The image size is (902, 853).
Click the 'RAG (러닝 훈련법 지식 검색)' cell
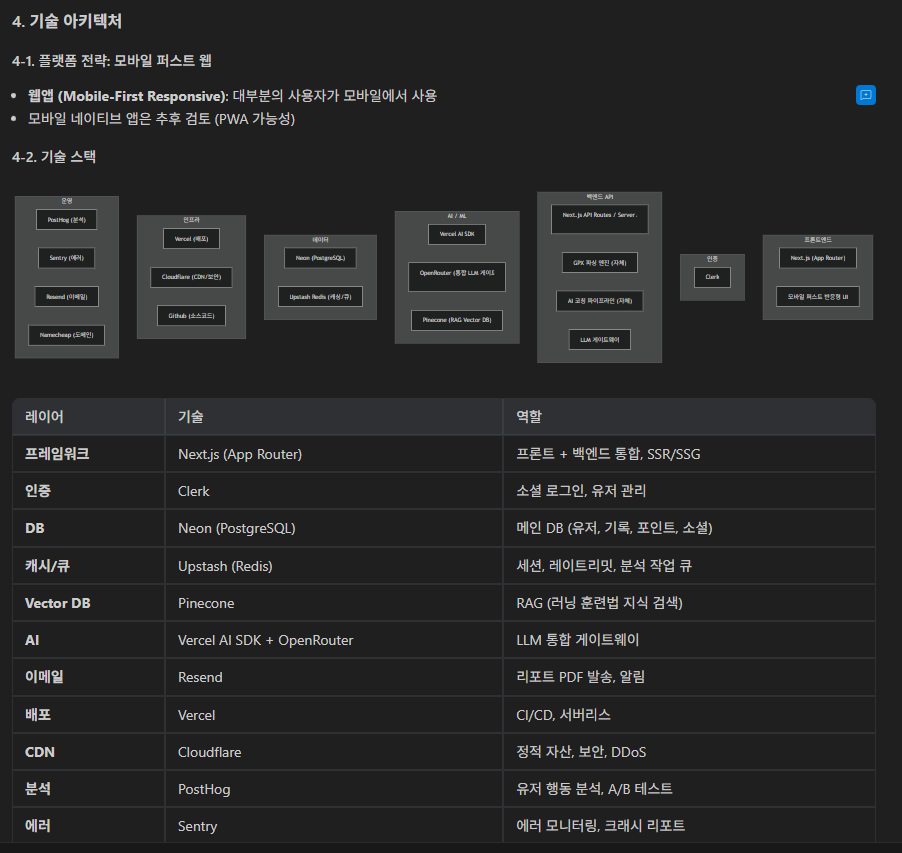(690, 603)
